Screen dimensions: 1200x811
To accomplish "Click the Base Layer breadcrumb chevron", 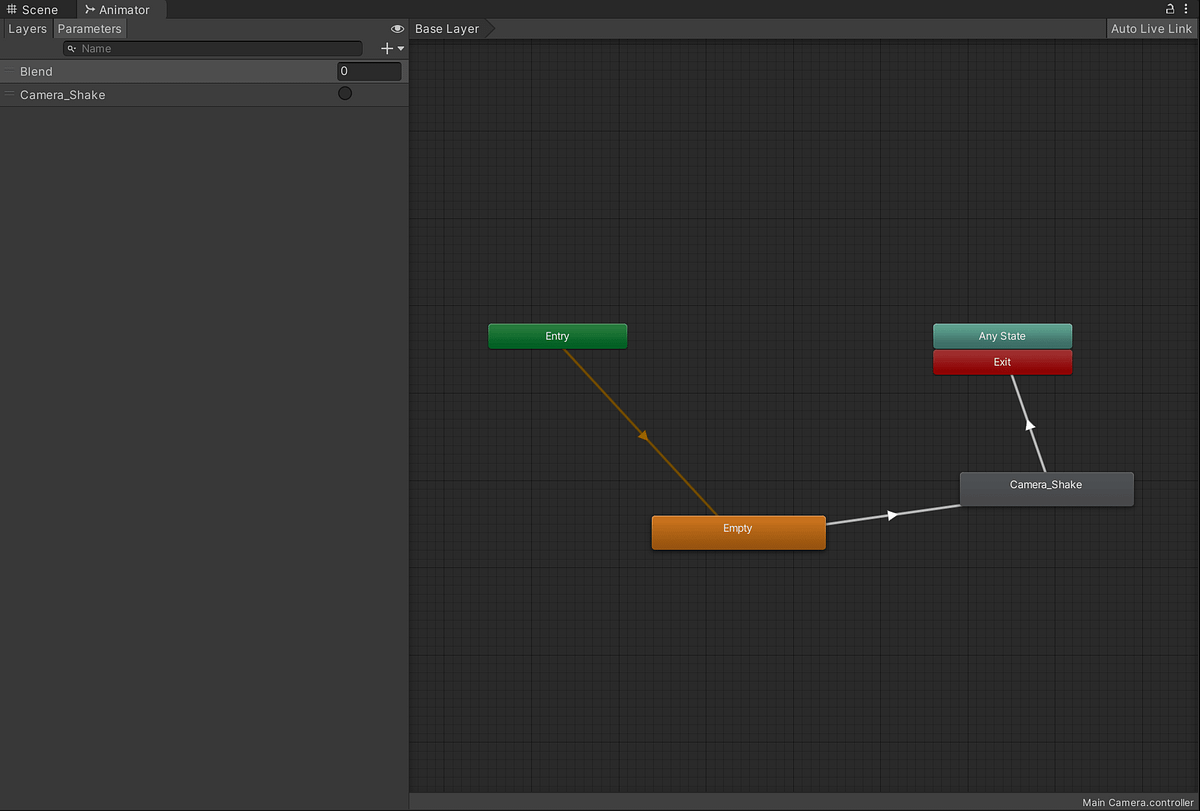I will [489, 28].
